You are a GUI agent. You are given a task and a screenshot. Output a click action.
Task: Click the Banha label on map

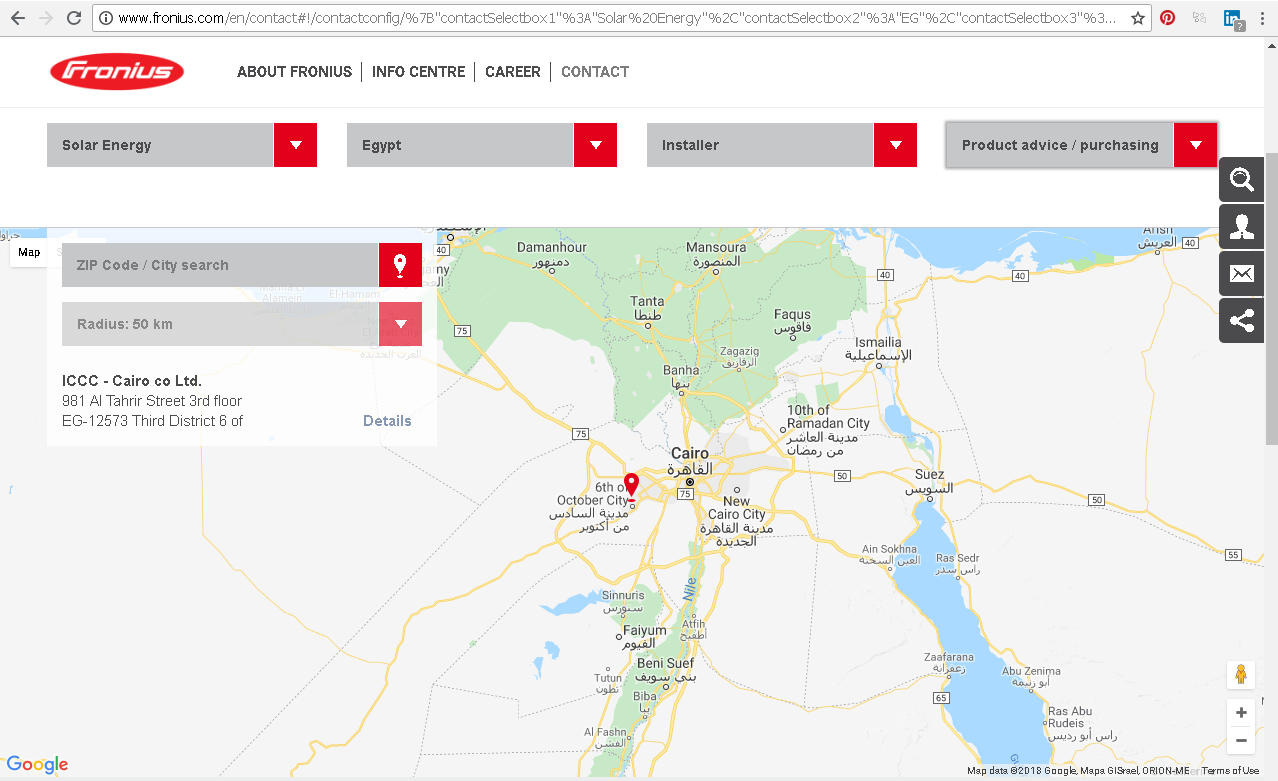tap(681, 370)
